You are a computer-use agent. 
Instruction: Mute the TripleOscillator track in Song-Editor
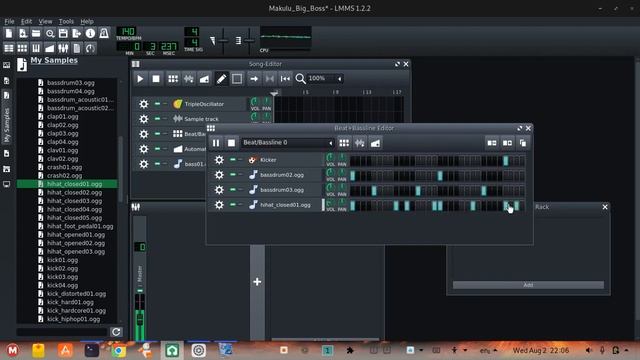(157, 104)
